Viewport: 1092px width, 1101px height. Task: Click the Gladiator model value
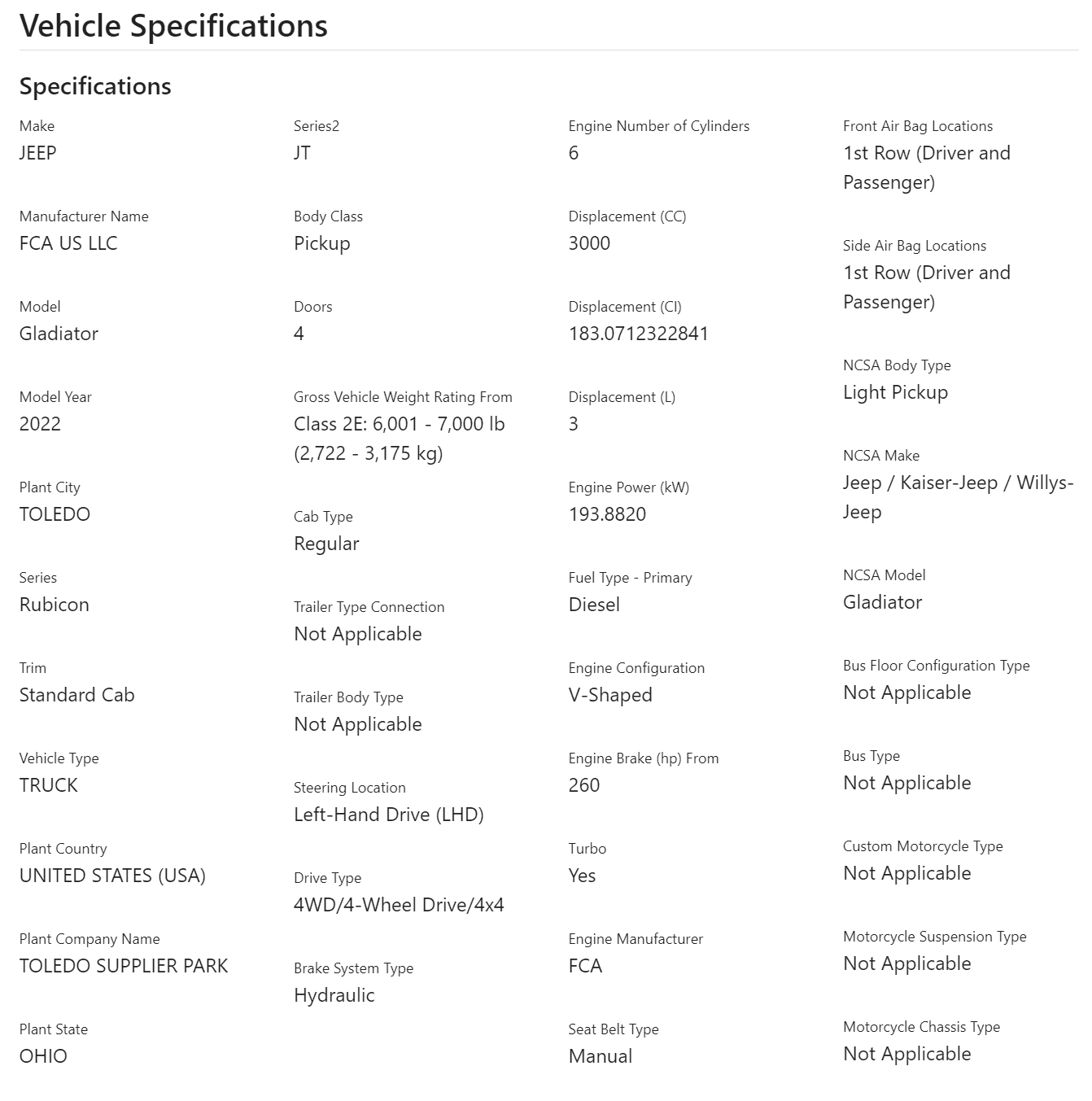tap(59, 334)
